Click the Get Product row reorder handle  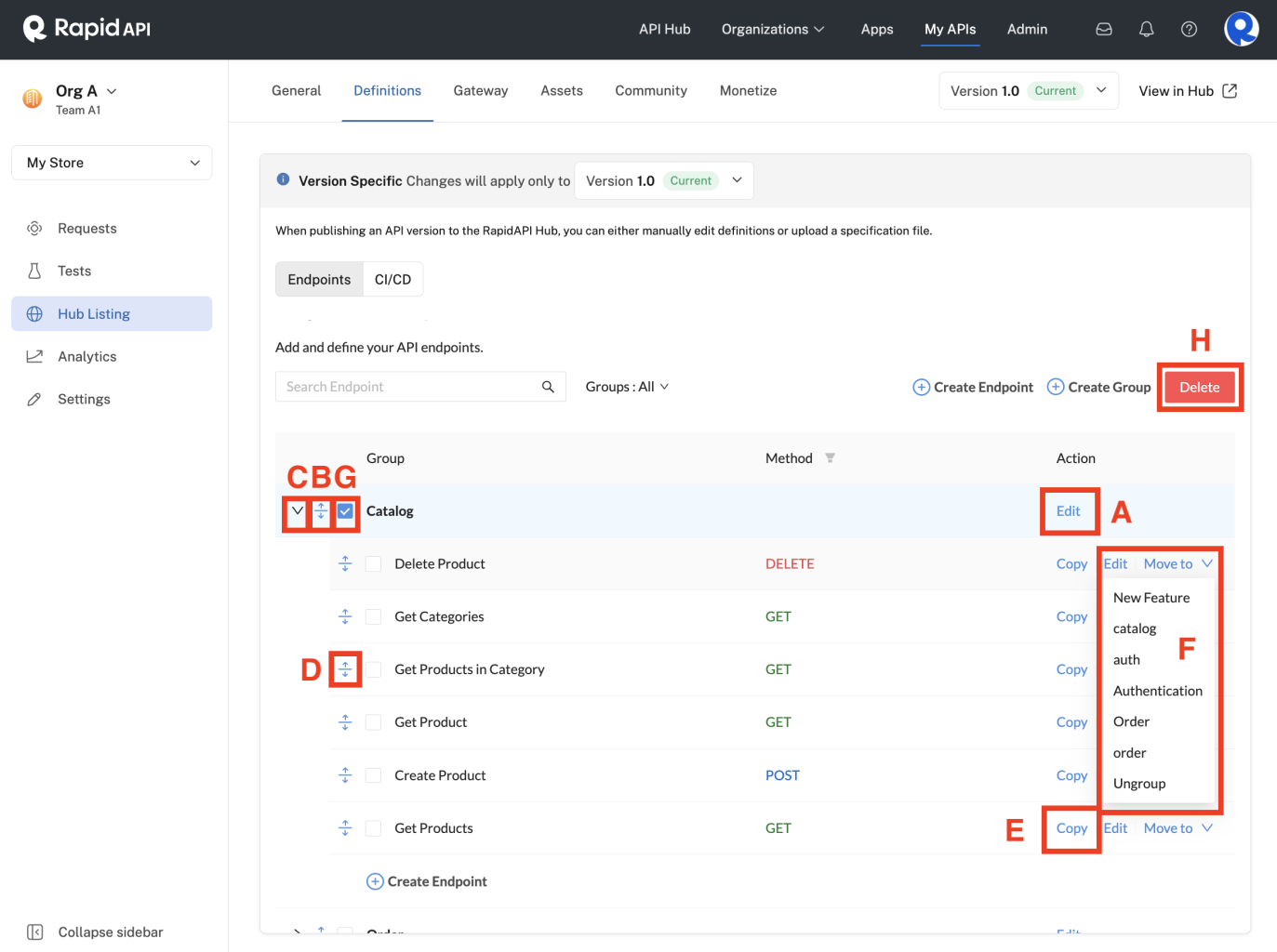click(345, 722)
